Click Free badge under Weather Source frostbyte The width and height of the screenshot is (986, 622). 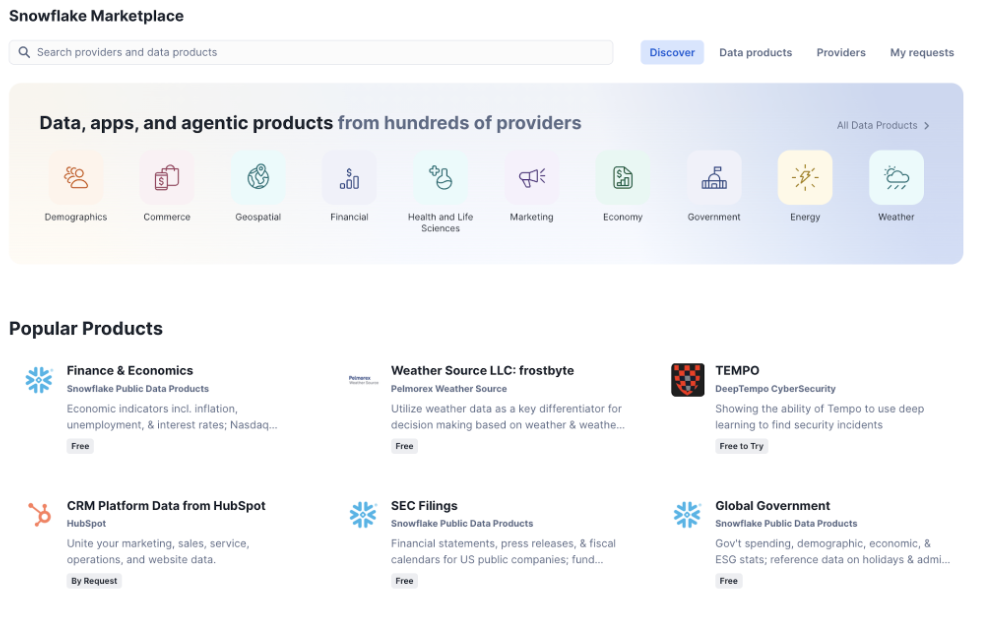(404, 446)
